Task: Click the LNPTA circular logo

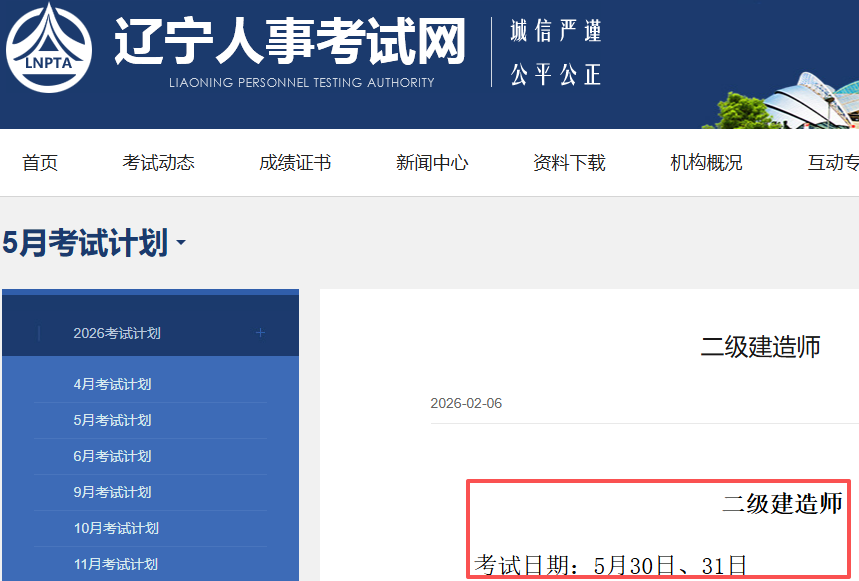Action: [x=49, y=47]
